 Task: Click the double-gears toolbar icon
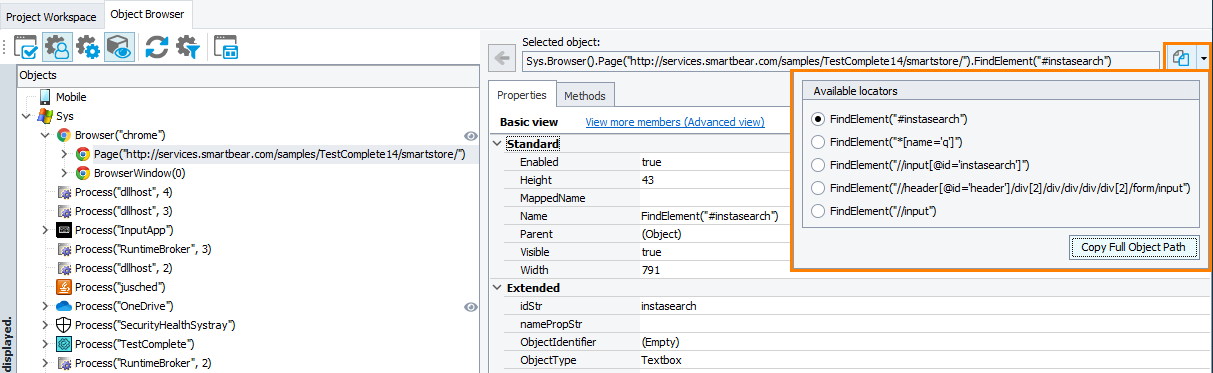coord(87,48)
